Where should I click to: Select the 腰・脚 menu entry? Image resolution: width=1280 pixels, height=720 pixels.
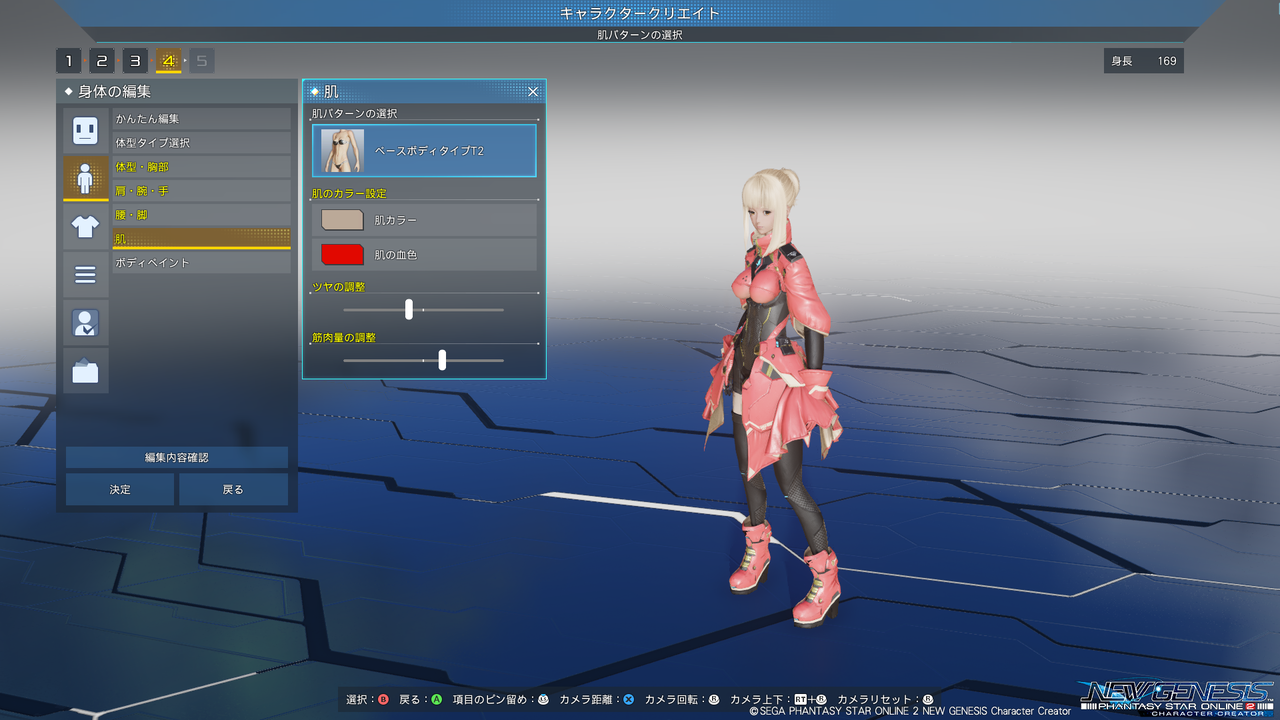pyautogui.click(x=201, y=215)
